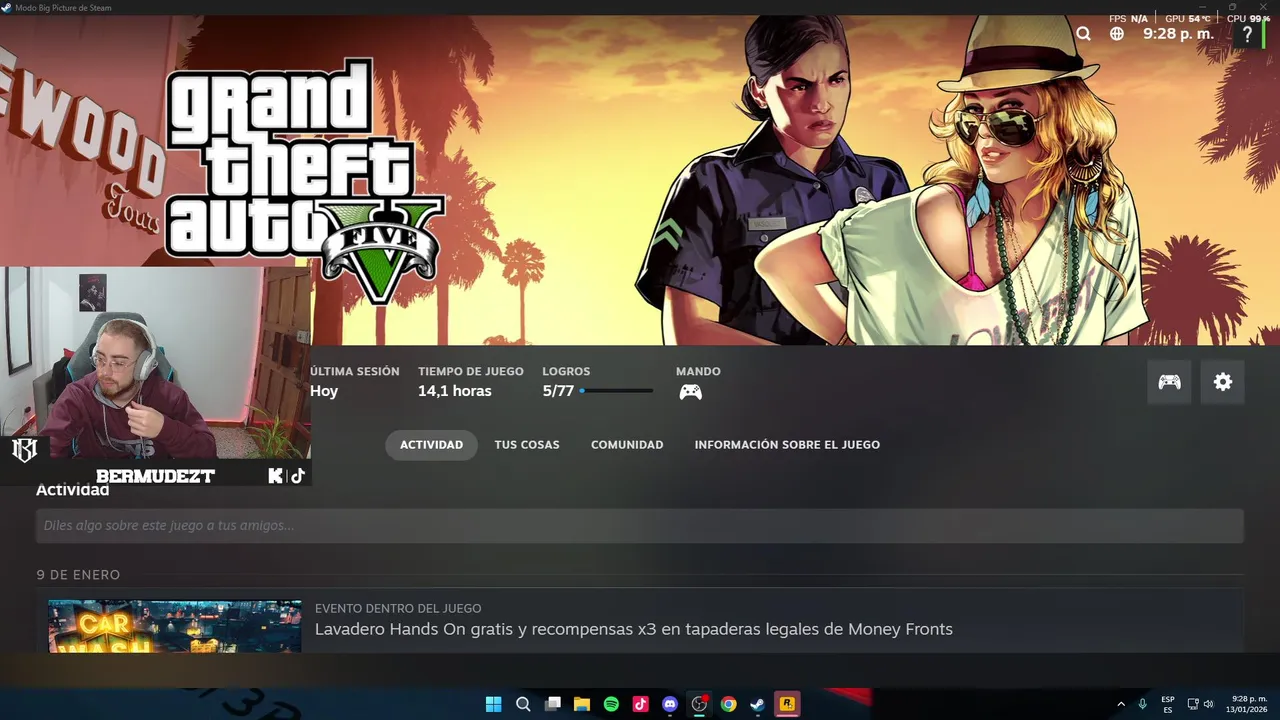
Task: Open game settings gear icon
Action: 1223,382
